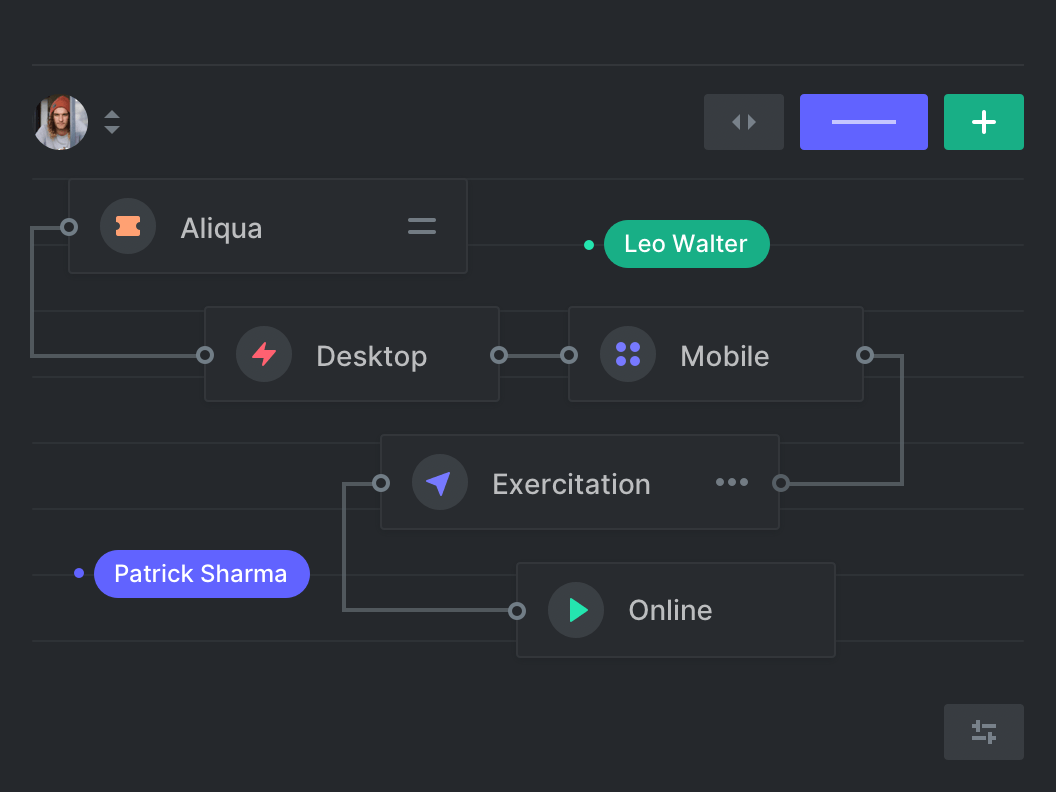
Task: Open the hamburger menu on the Aliqua card
Action: point(421,226)
